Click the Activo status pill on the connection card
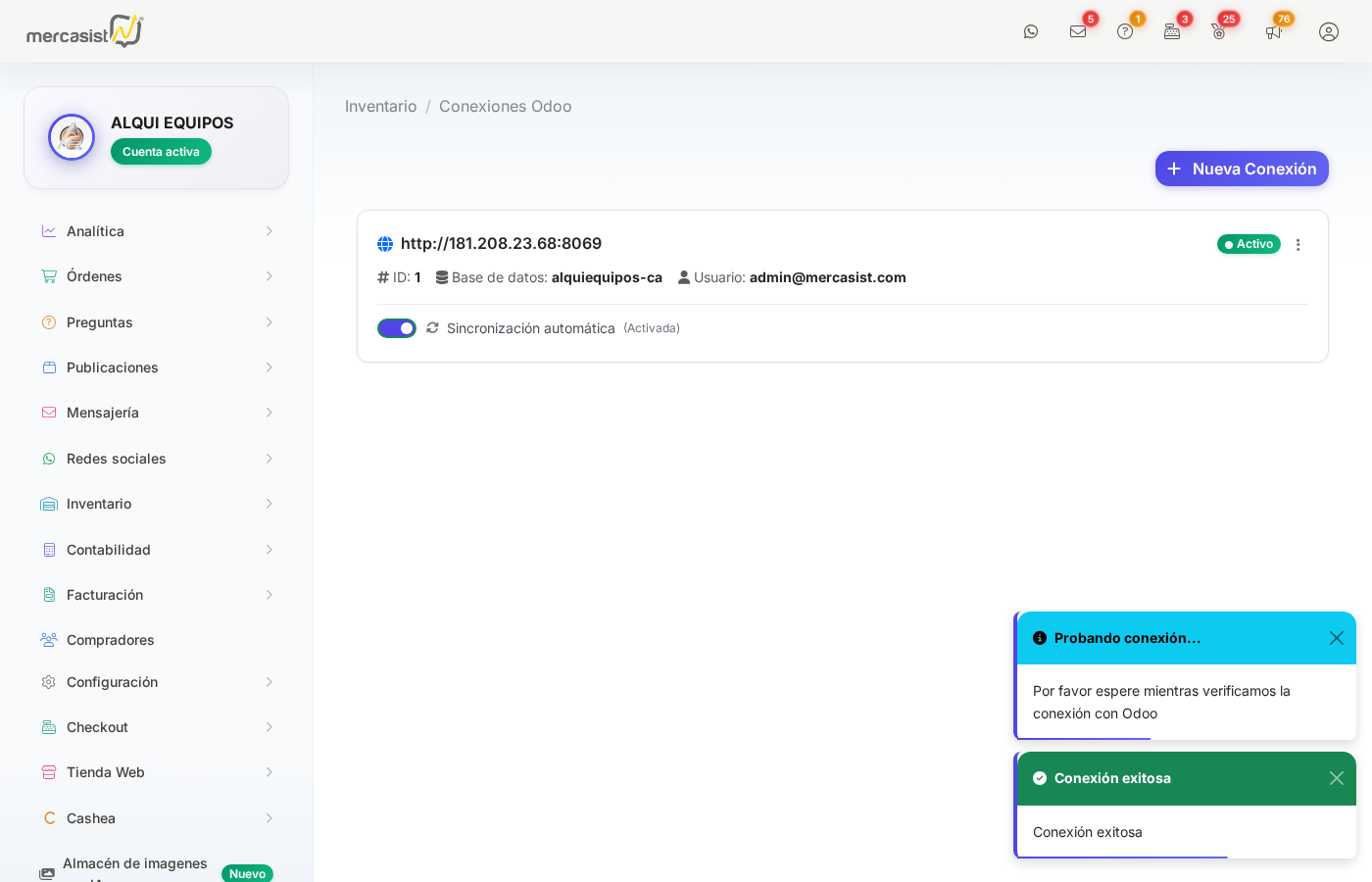1372x882 pixels. 1249,244
